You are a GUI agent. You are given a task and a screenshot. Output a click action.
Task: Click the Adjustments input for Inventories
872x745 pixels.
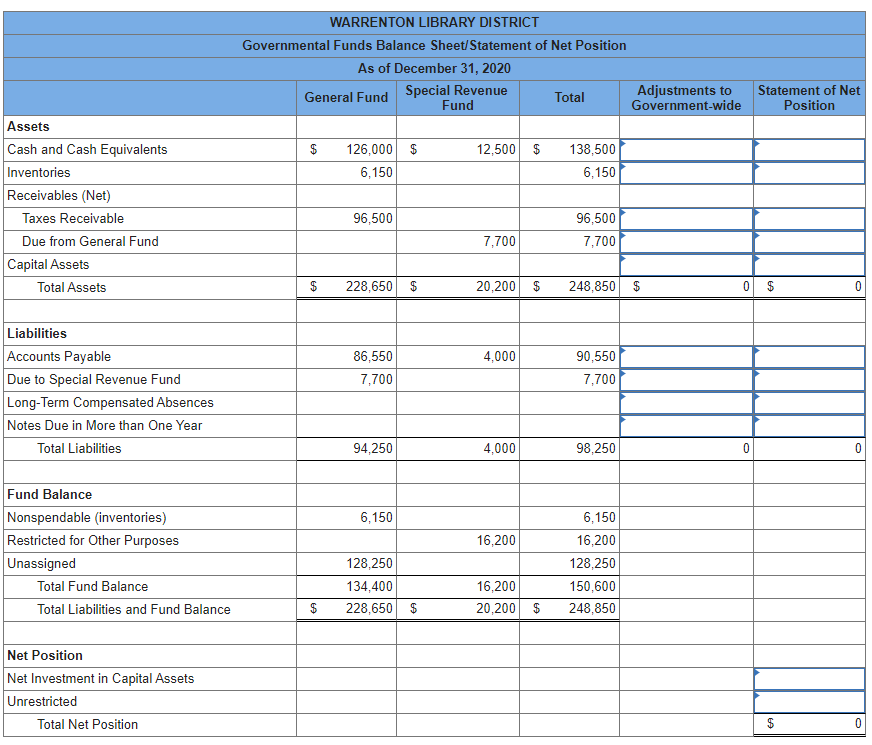point(684,172)
